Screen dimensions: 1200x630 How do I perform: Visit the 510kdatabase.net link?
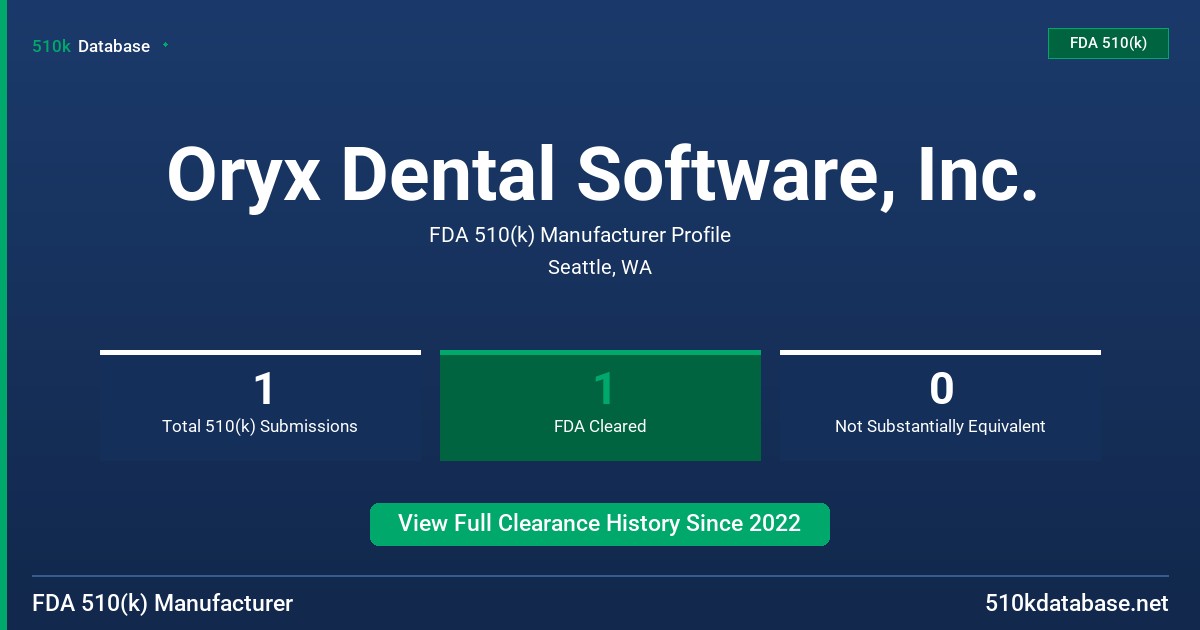(1077, 603)
